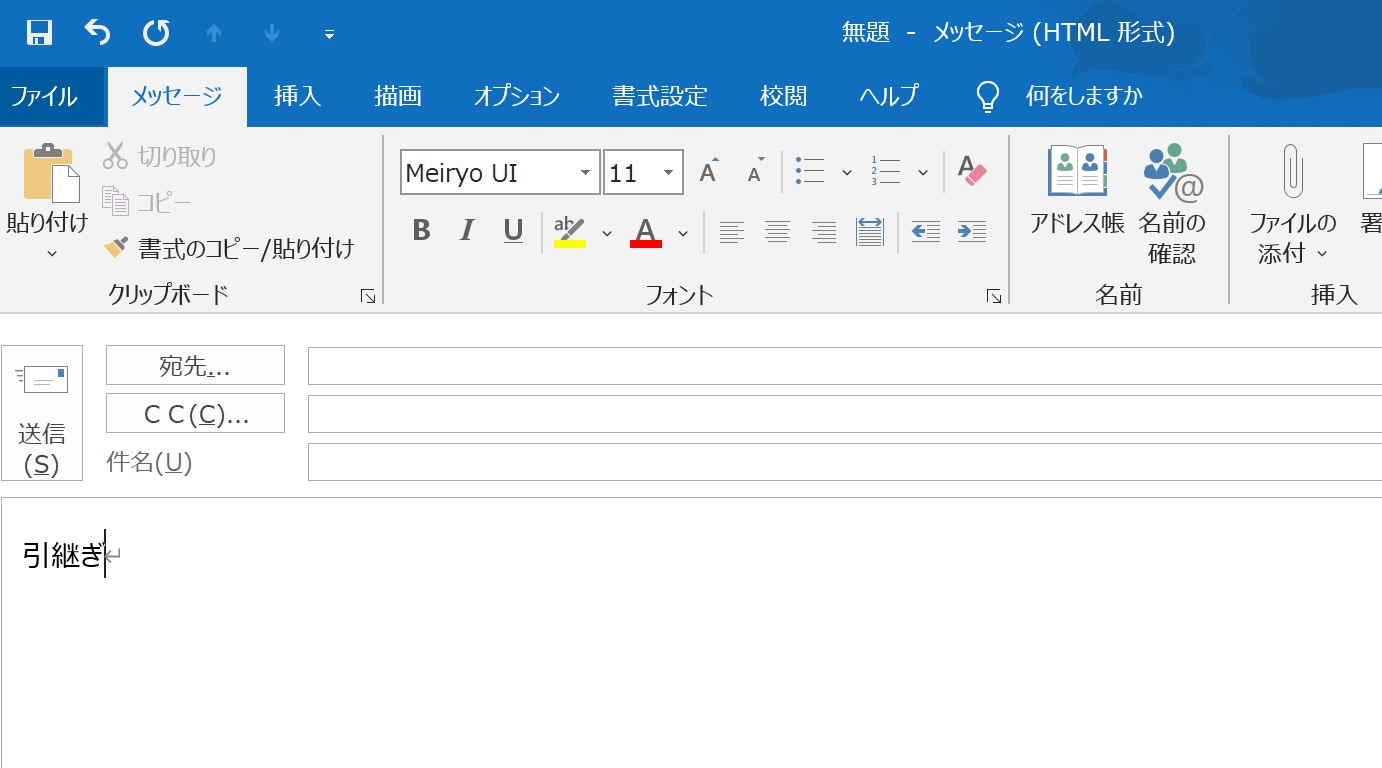Click 切り取り (cut)

160,156
